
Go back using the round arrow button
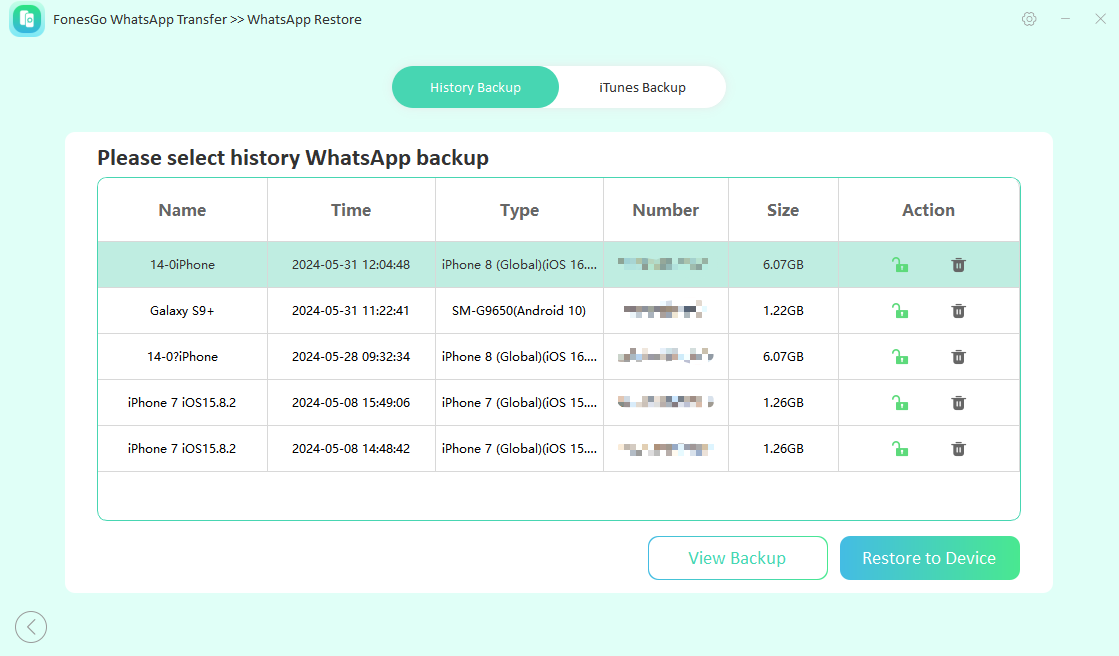[31, 627]
